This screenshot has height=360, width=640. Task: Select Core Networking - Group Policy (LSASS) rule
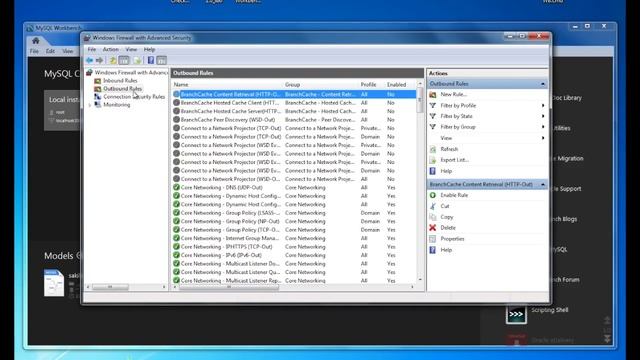(294, 213)
